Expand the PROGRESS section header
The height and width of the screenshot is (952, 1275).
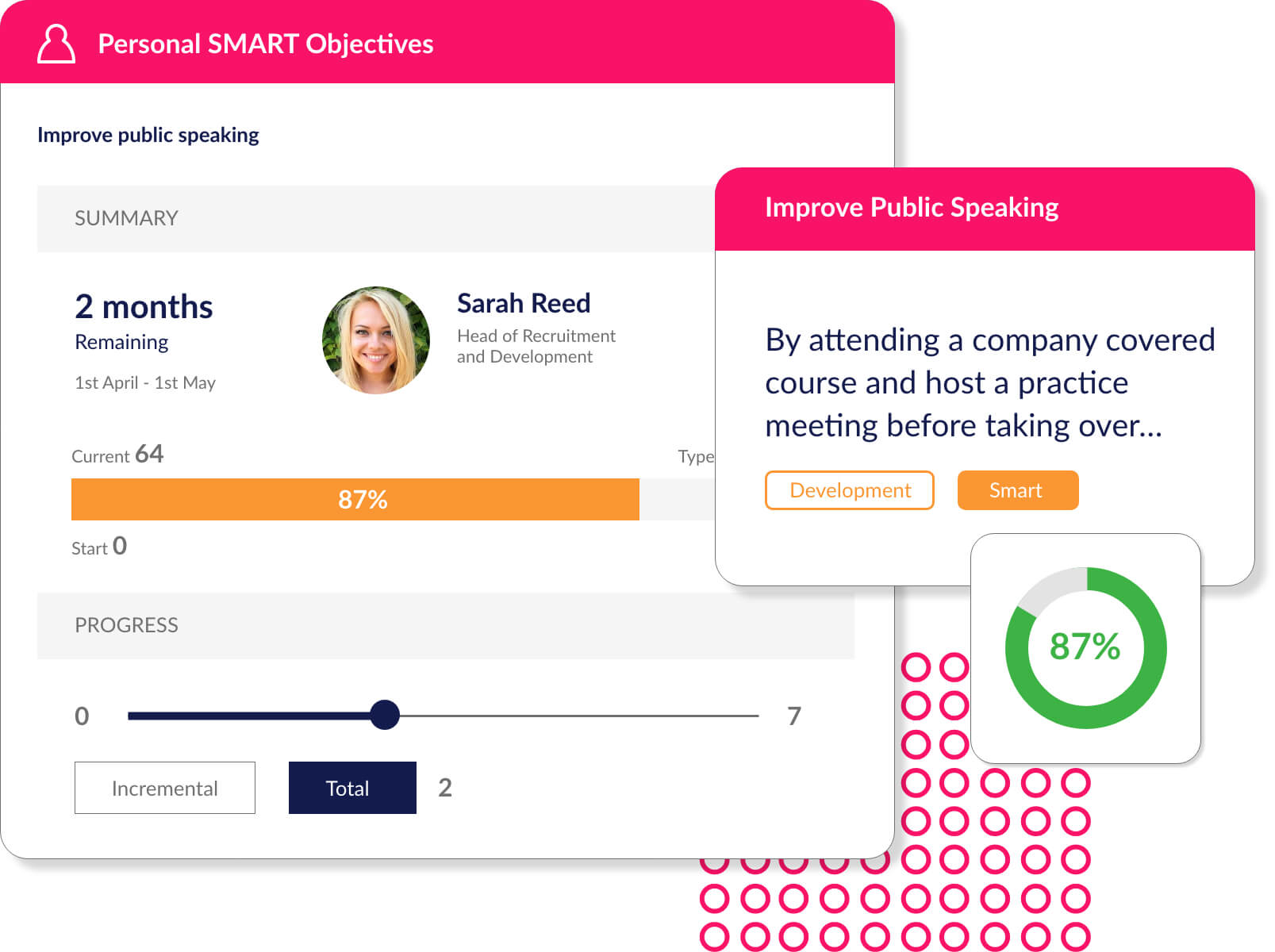pyautogui.click(x=446, y=625)
